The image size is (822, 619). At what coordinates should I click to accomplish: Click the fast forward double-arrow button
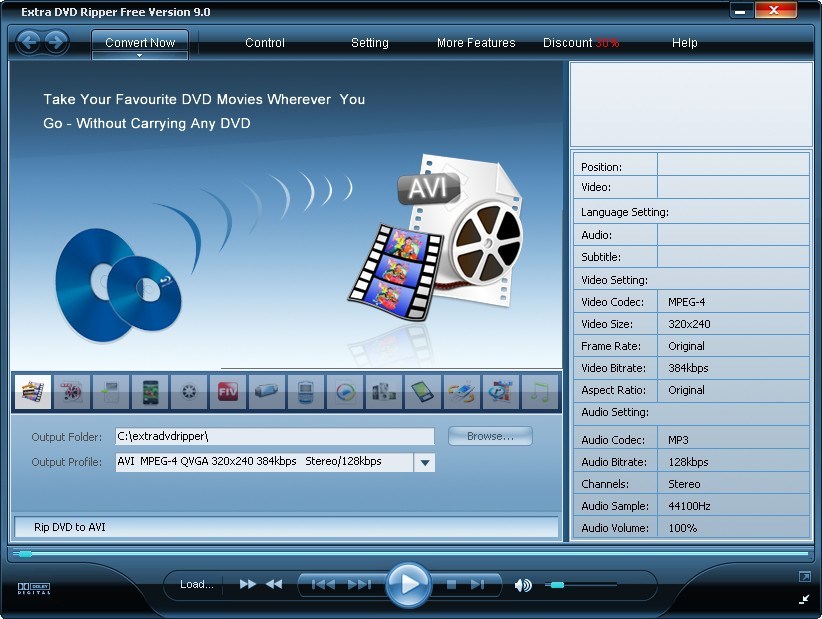pyautogui.click(x=247, y=584)
